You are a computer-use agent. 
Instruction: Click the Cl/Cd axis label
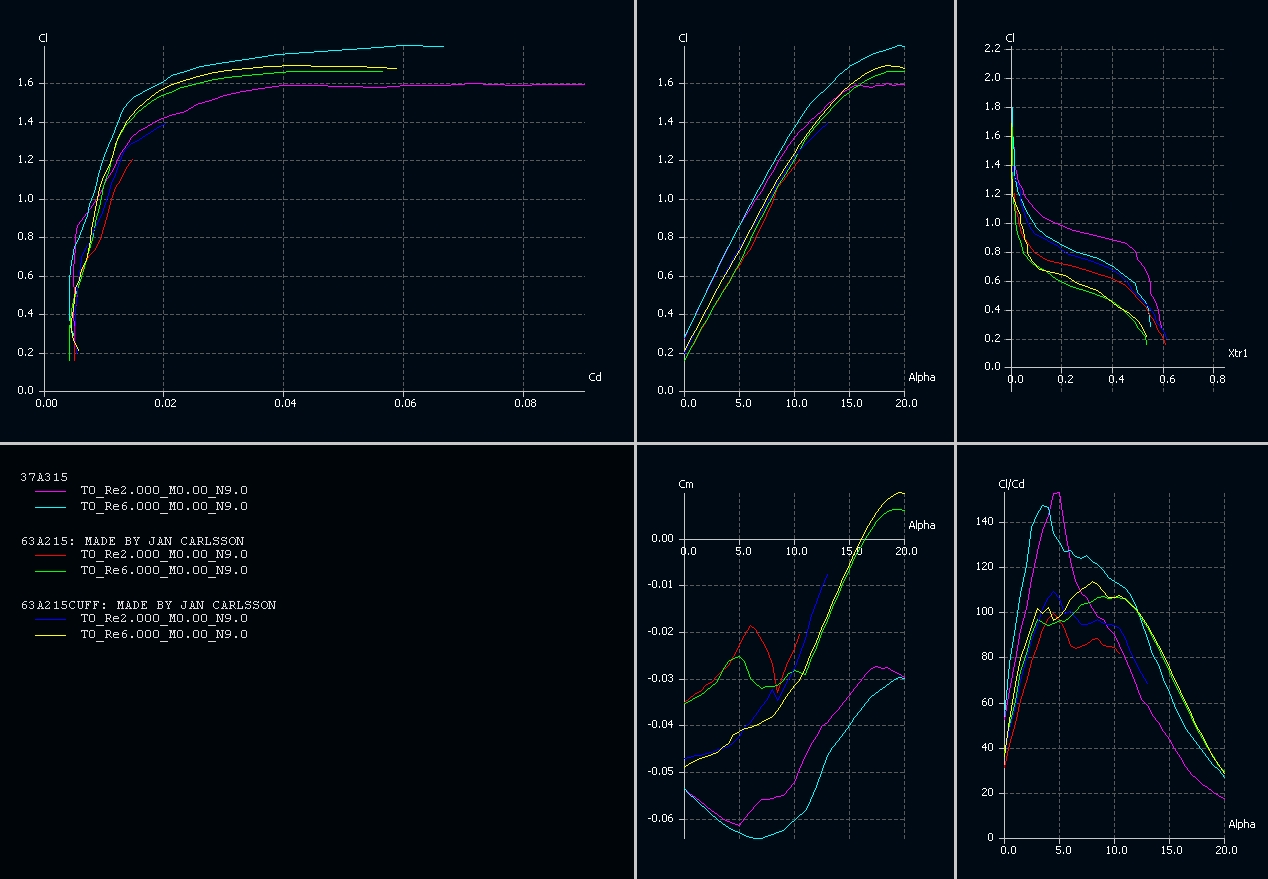(x=1011, y=483)
